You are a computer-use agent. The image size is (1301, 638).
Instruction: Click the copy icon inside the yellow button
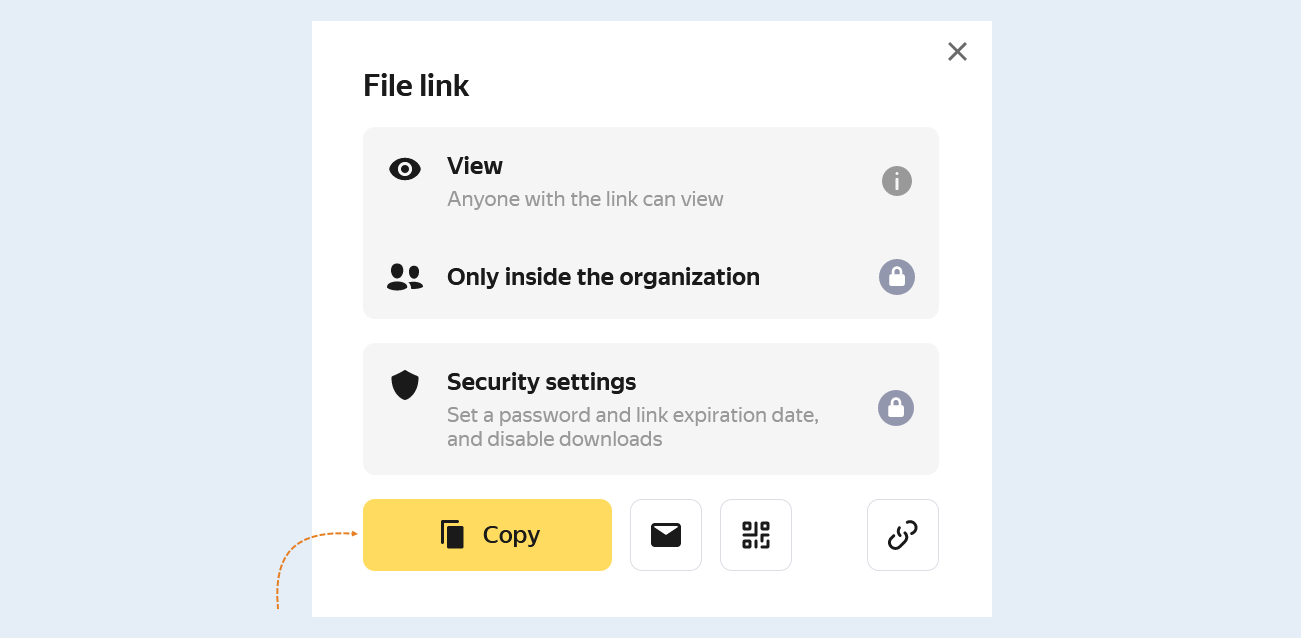[453, 535]
